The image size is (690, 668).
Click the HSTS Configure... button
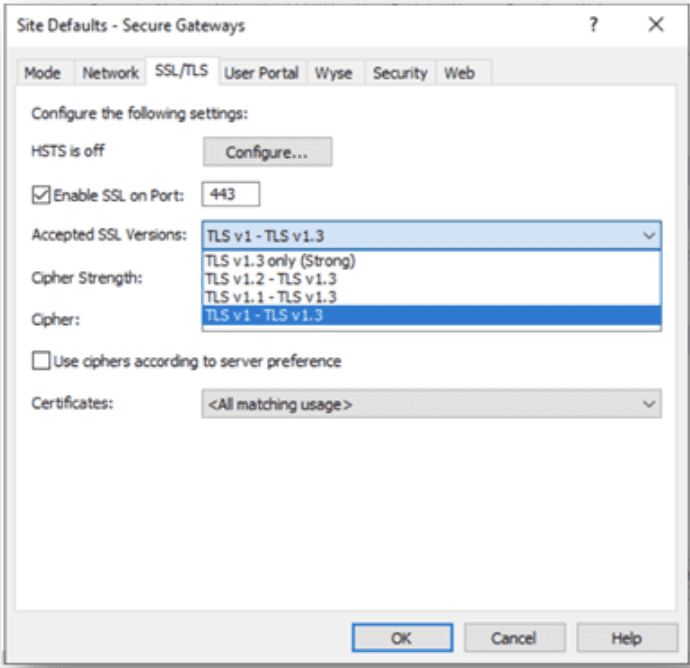click(x=267, y=152)
